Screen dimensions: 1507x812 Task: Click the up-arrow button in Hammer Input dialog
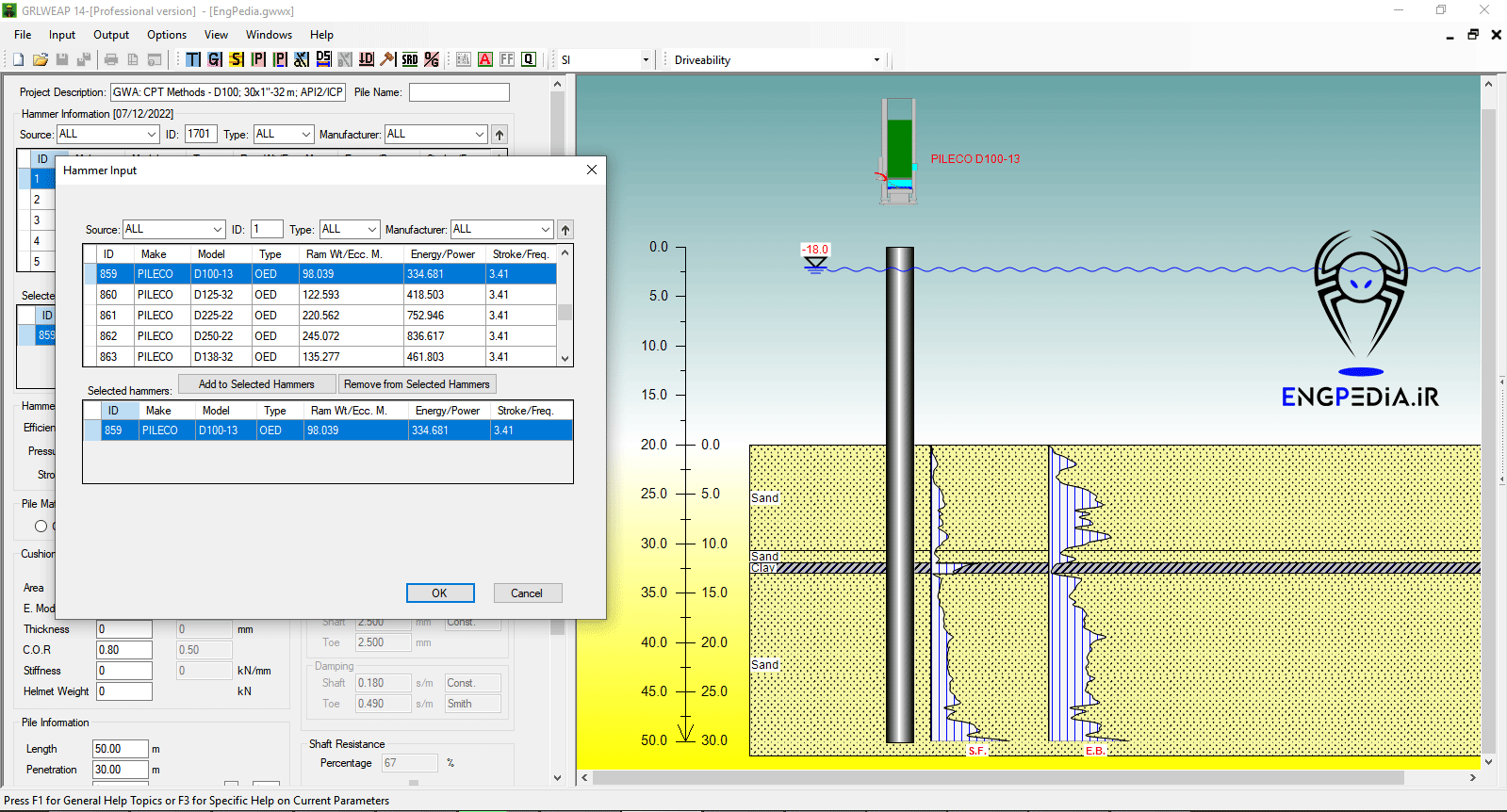[565, 230]
